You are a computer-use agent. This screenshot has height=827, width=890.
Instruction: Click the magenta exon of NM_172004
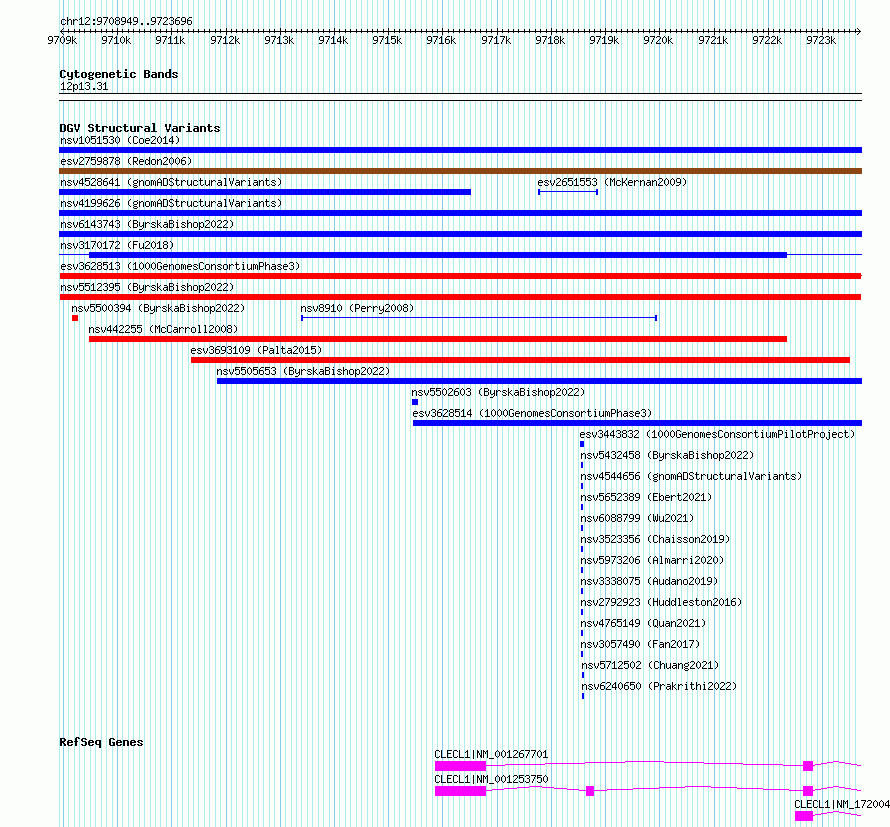click(804, 816)
